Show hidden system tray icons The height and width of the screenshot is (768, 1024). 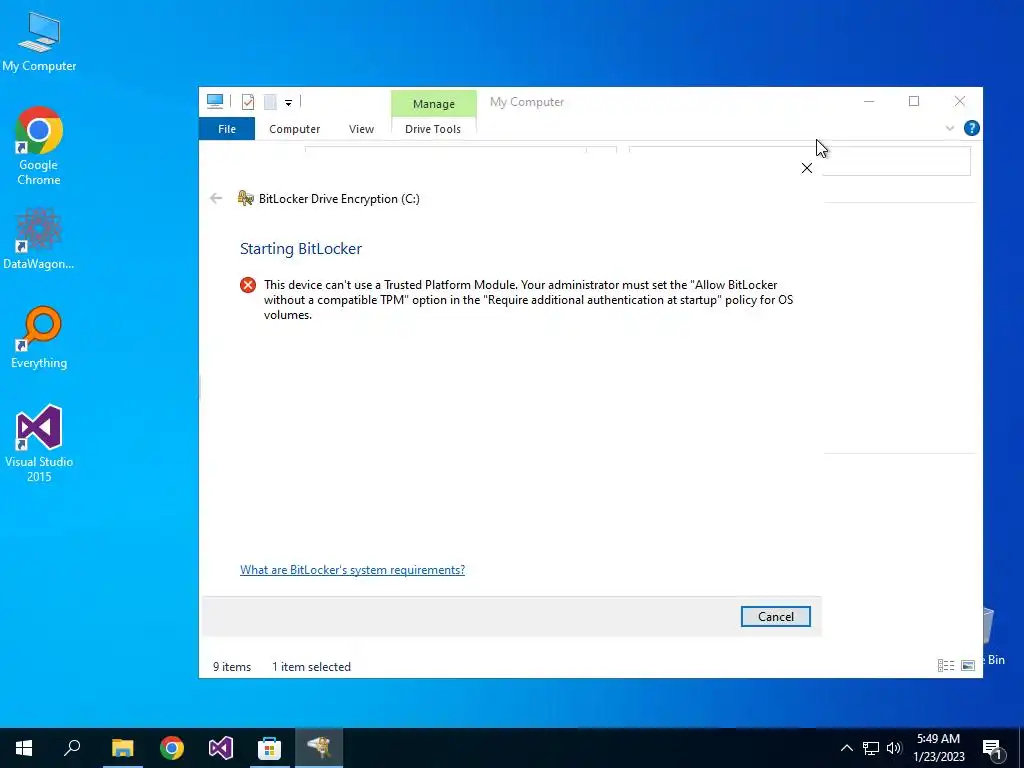(x=846, y=748)
